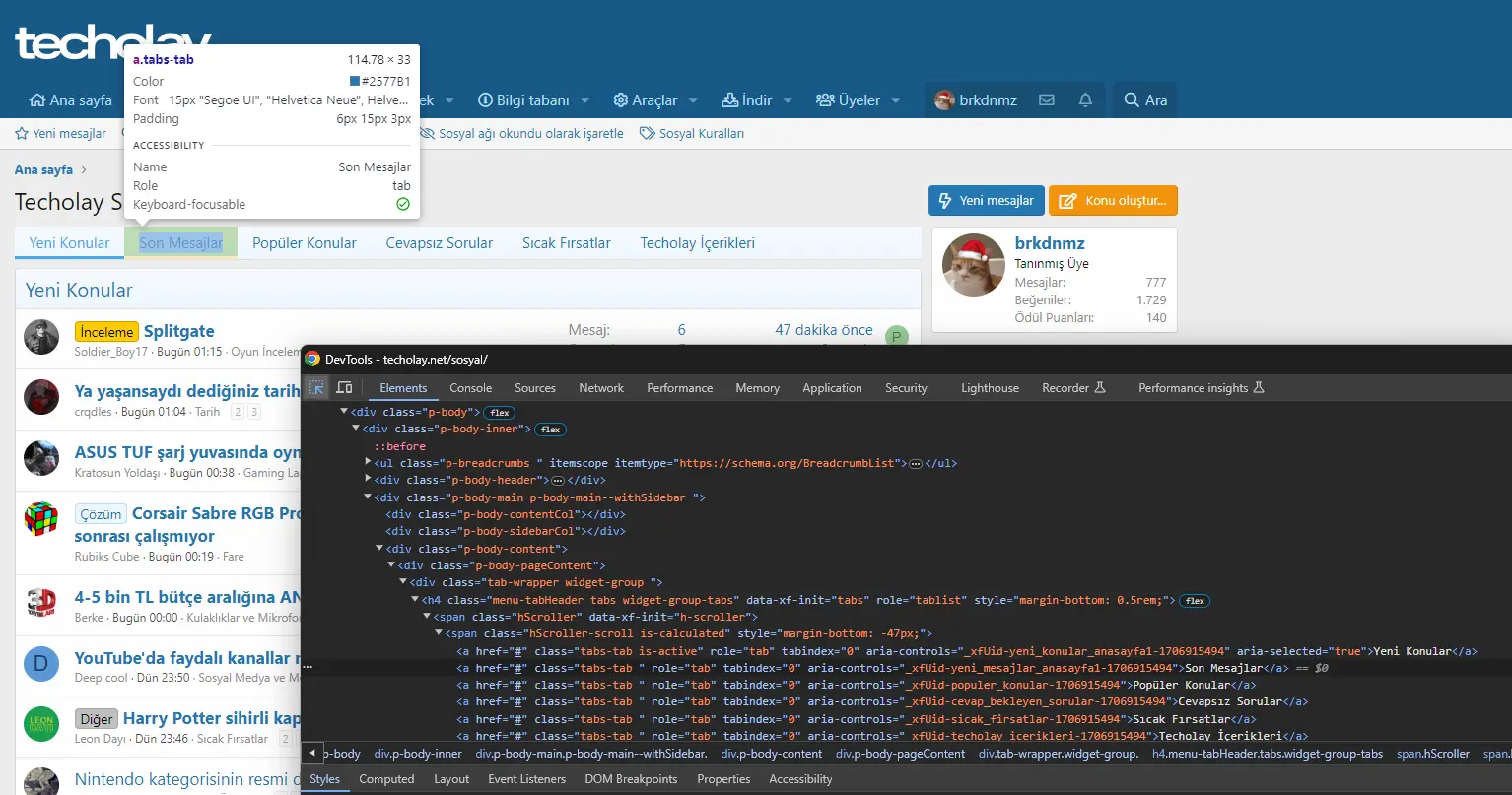
Task: Click the blue Yeni mesajlar button
Action: (x=986, y=201)
